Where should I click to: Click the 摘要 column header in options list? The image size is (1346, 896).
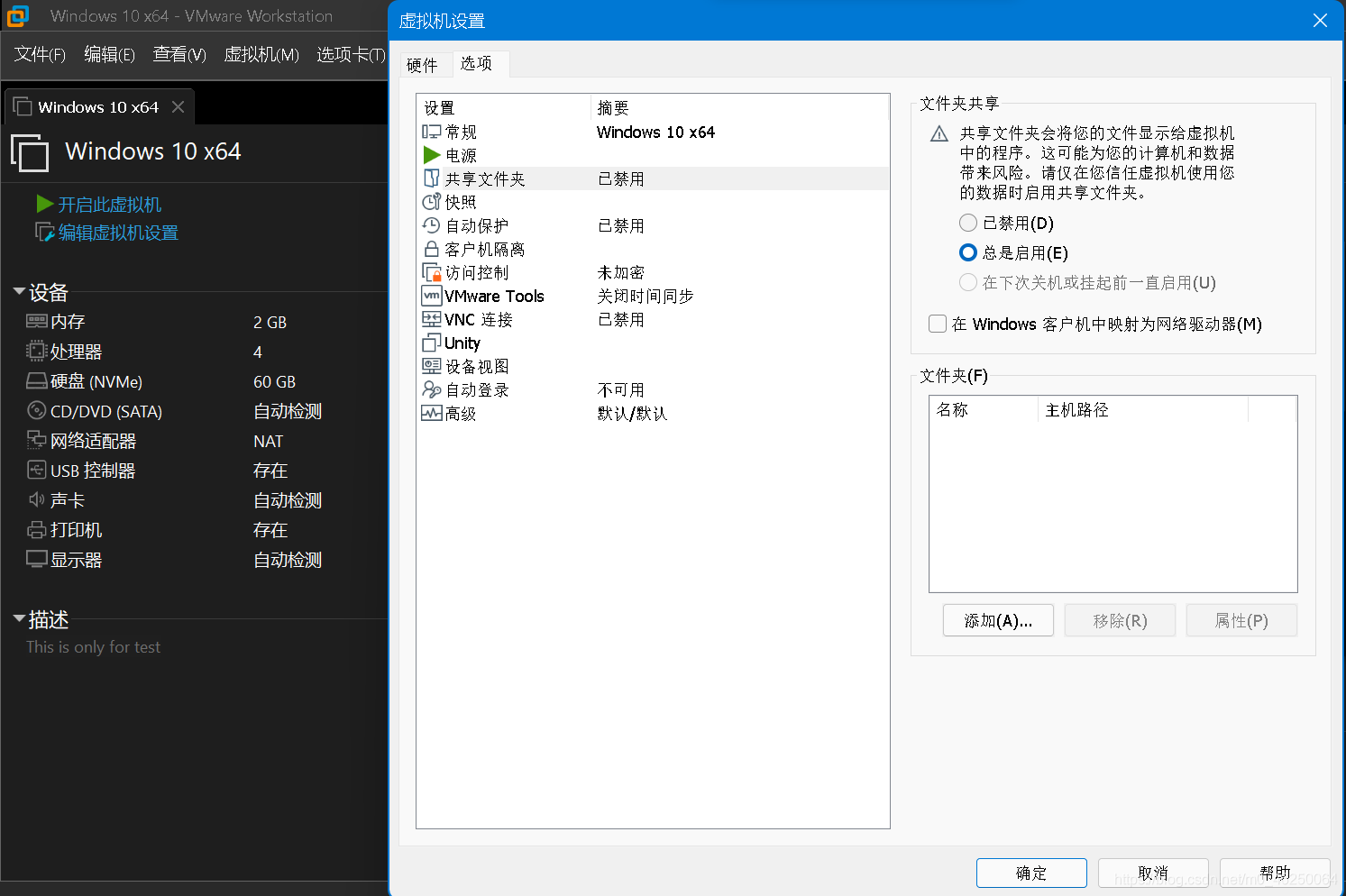[739, 108]
